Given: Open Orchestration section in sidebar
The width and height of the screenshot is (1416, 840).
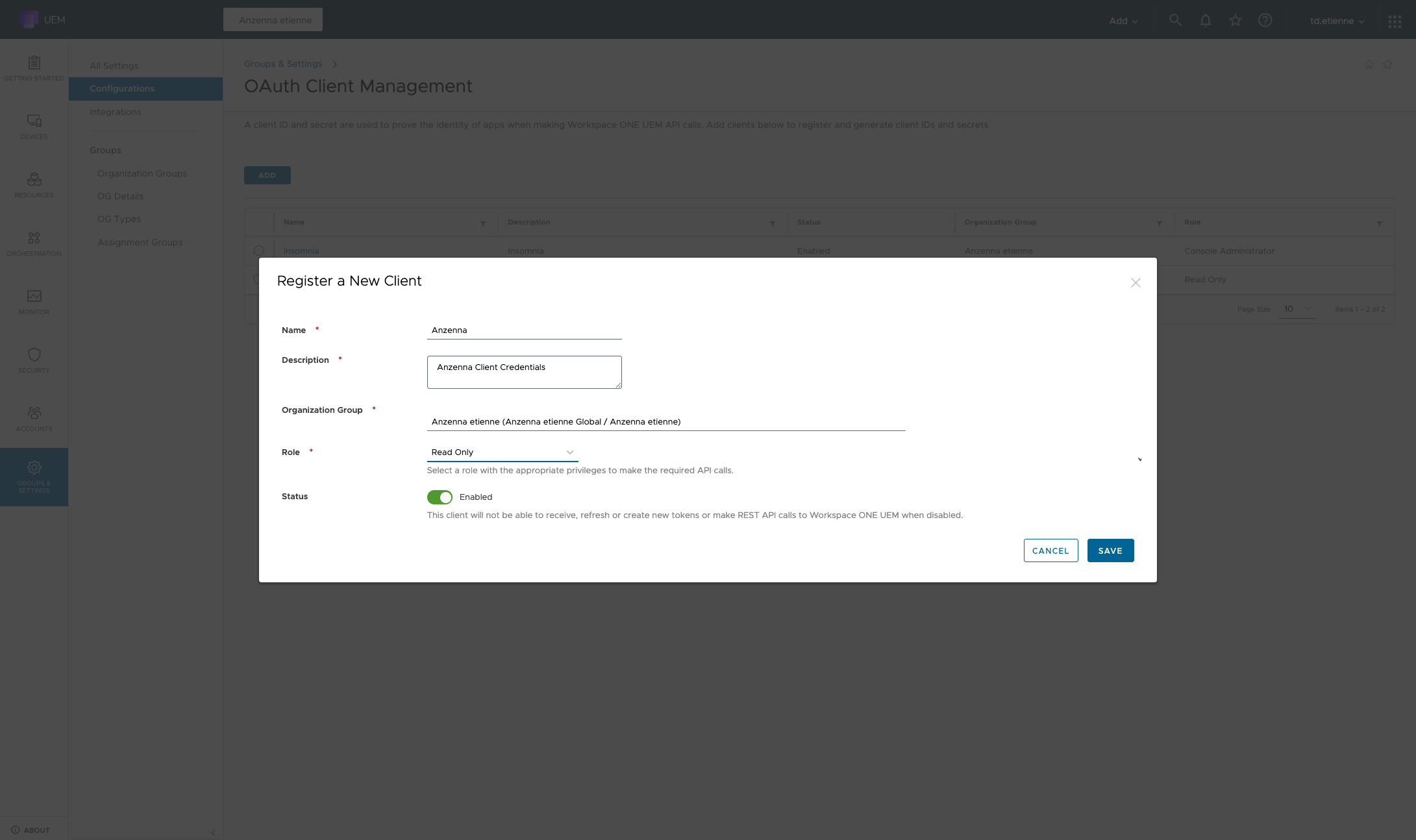Looking at the screenshot, I should [x=34, y=243].
